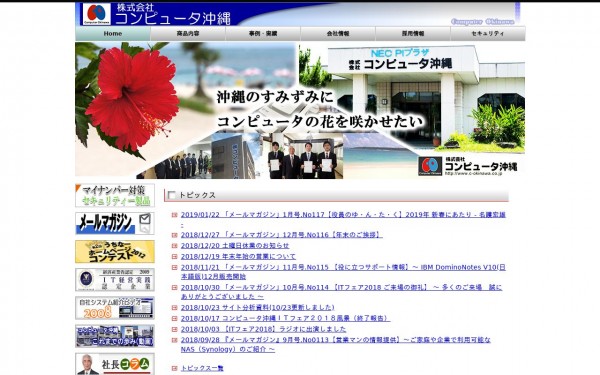
Task: Click the bullet icon beside 2018/10/30 topic
Action: click(174, 287)
